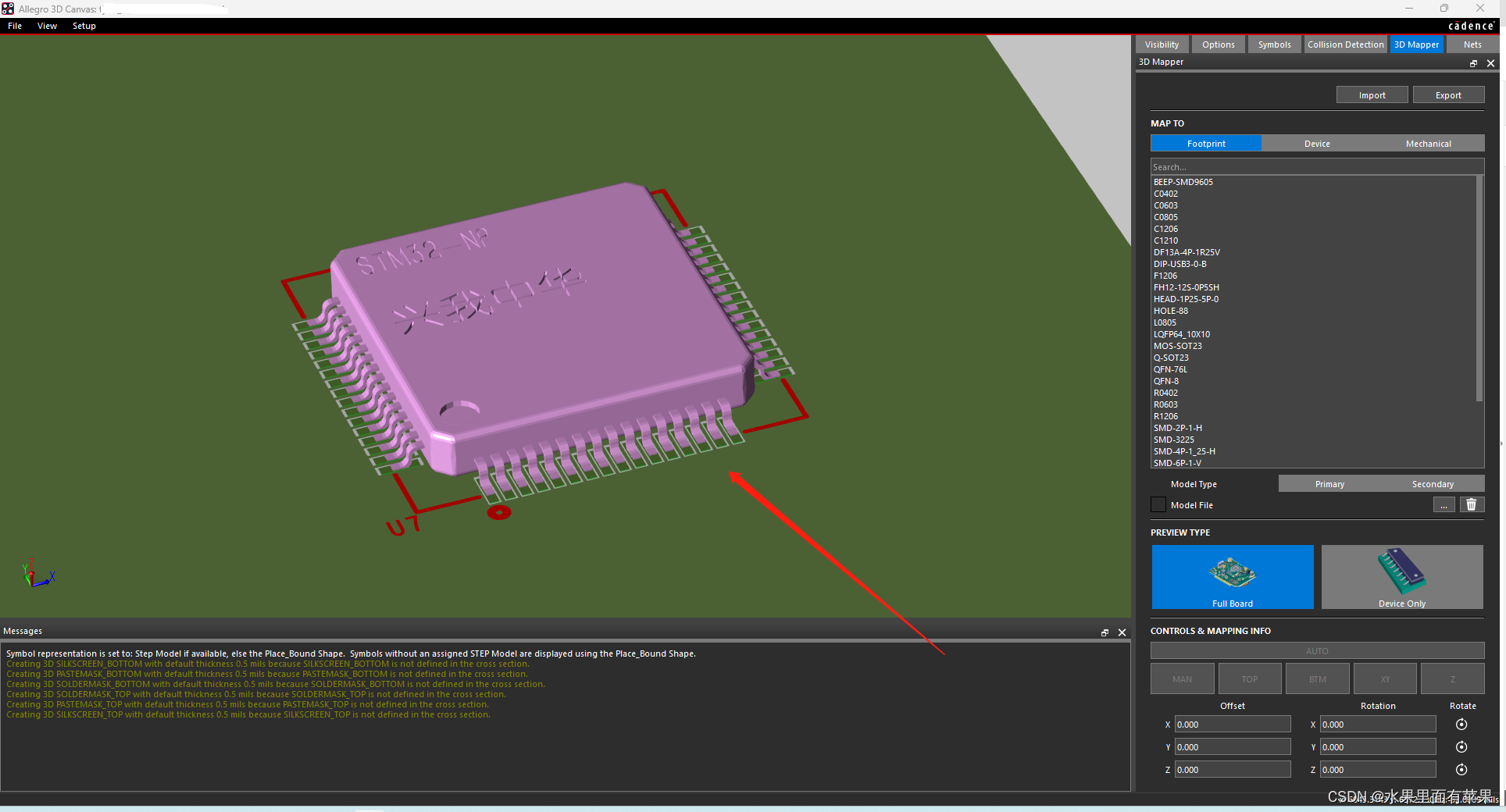Click the Model File color swatch
1506x812 pixels.
pos(1158,505)
